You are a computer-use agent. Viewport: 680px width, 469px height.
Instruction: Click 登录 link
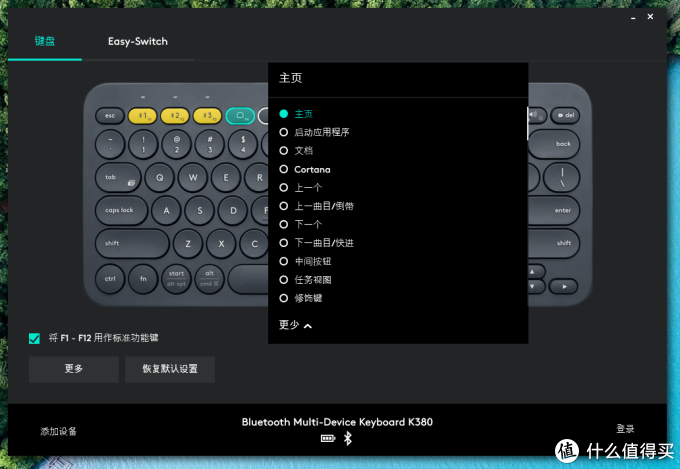(x=625, y=429)
